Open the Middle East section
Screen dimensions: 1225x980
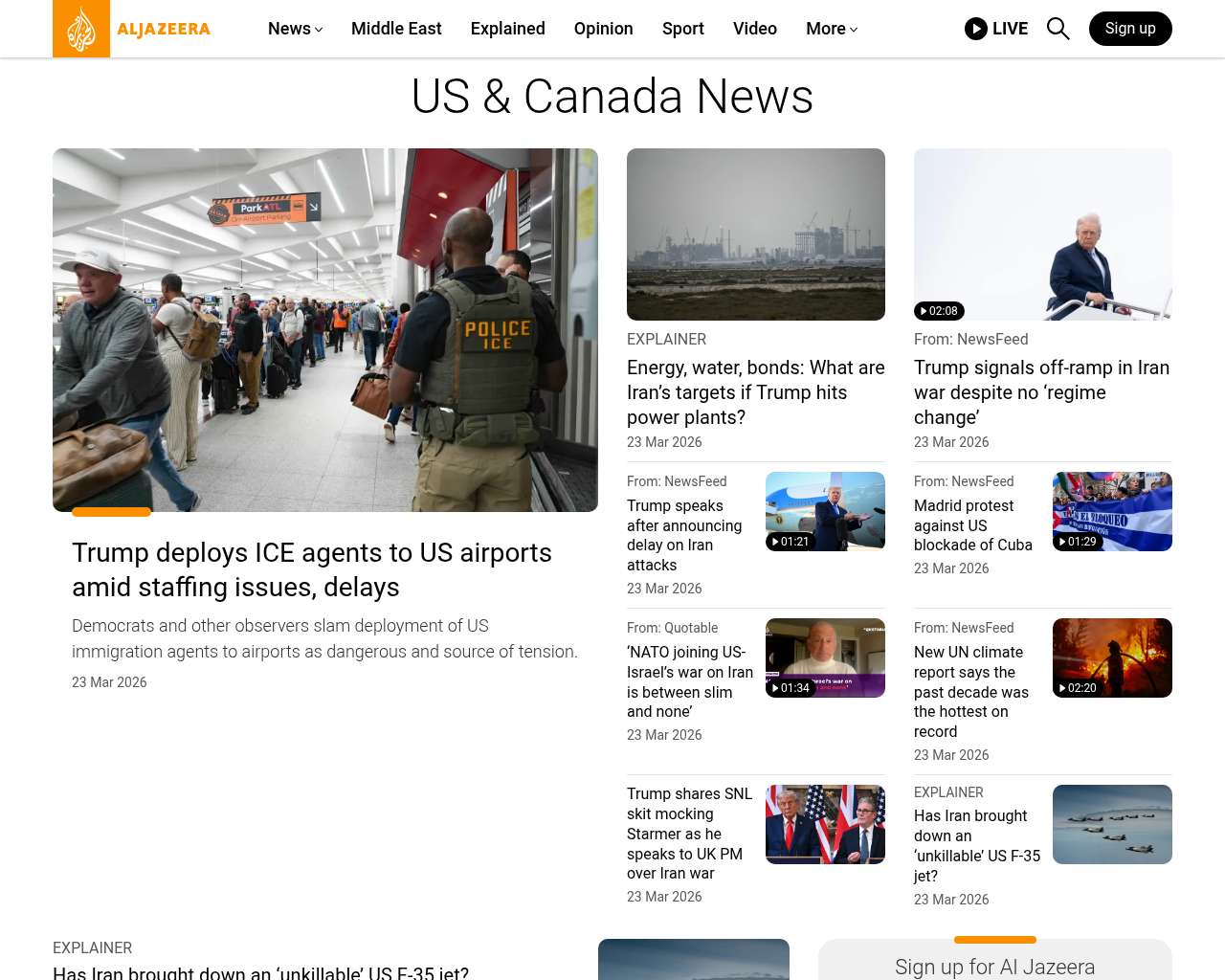pyautogui.click(x=396, y=29)
